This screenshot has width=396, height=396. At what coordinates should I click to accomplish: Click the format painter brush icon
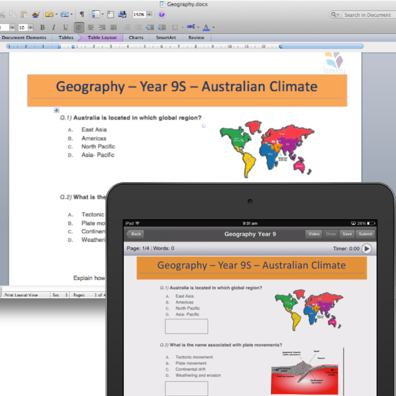pos(36,14)
